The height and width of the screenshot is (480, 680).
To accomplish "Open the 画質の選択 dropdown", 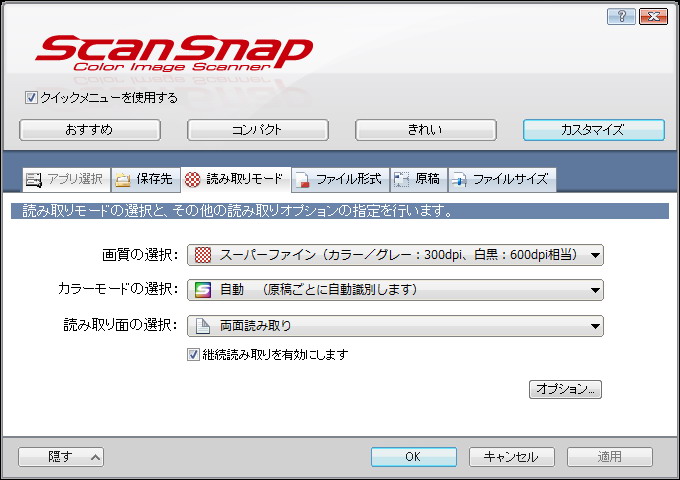I will click(395, 255).
